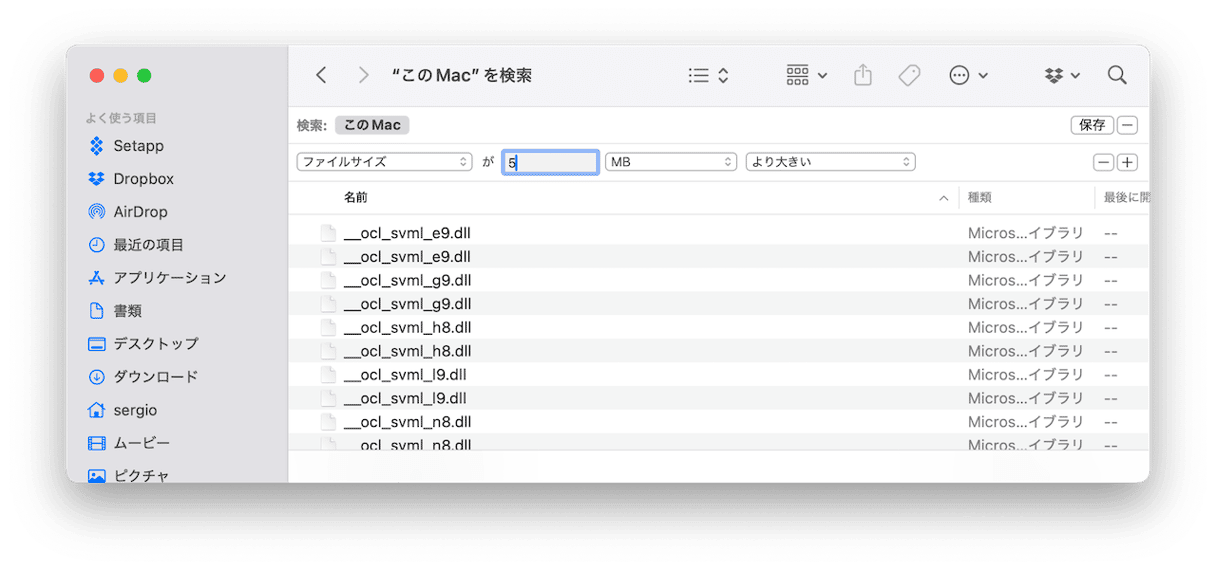Open AirDrop in the sidebar
This screenshot has width=1216, height=570.
point(140,212)
